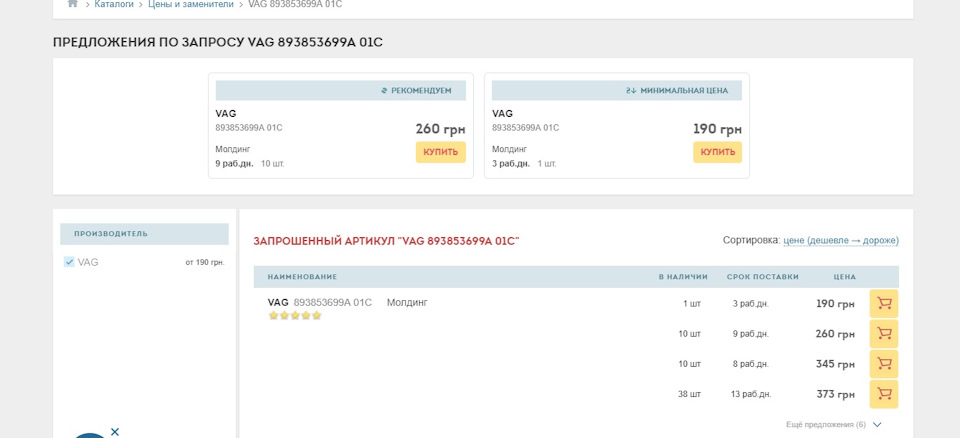Viewport: 960px width, 438px height.
Task: Click the В наличии column header
Action: point(683,277)
